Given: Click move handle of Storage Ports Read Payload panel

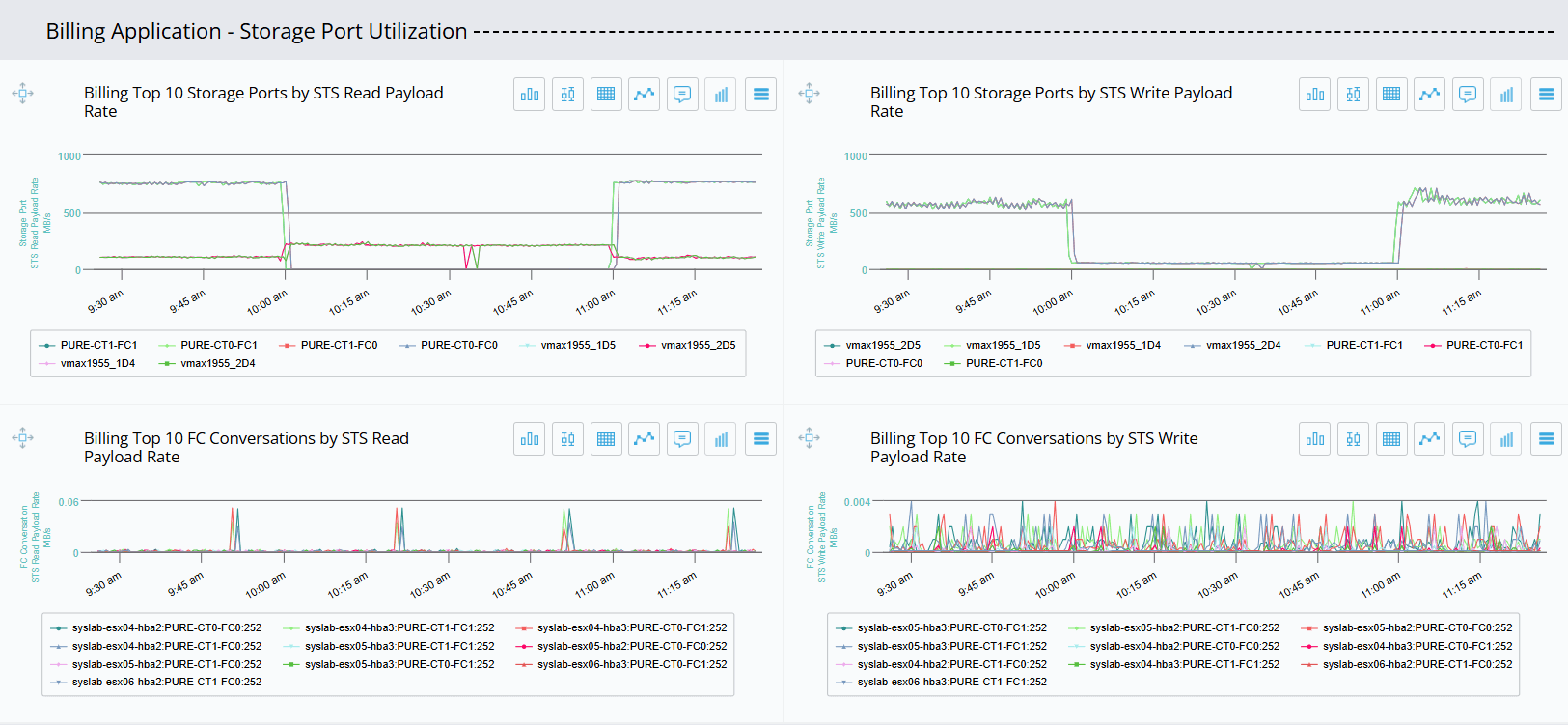Looking at the screenshot, I should pyautogui.click(x=23, y=93).
